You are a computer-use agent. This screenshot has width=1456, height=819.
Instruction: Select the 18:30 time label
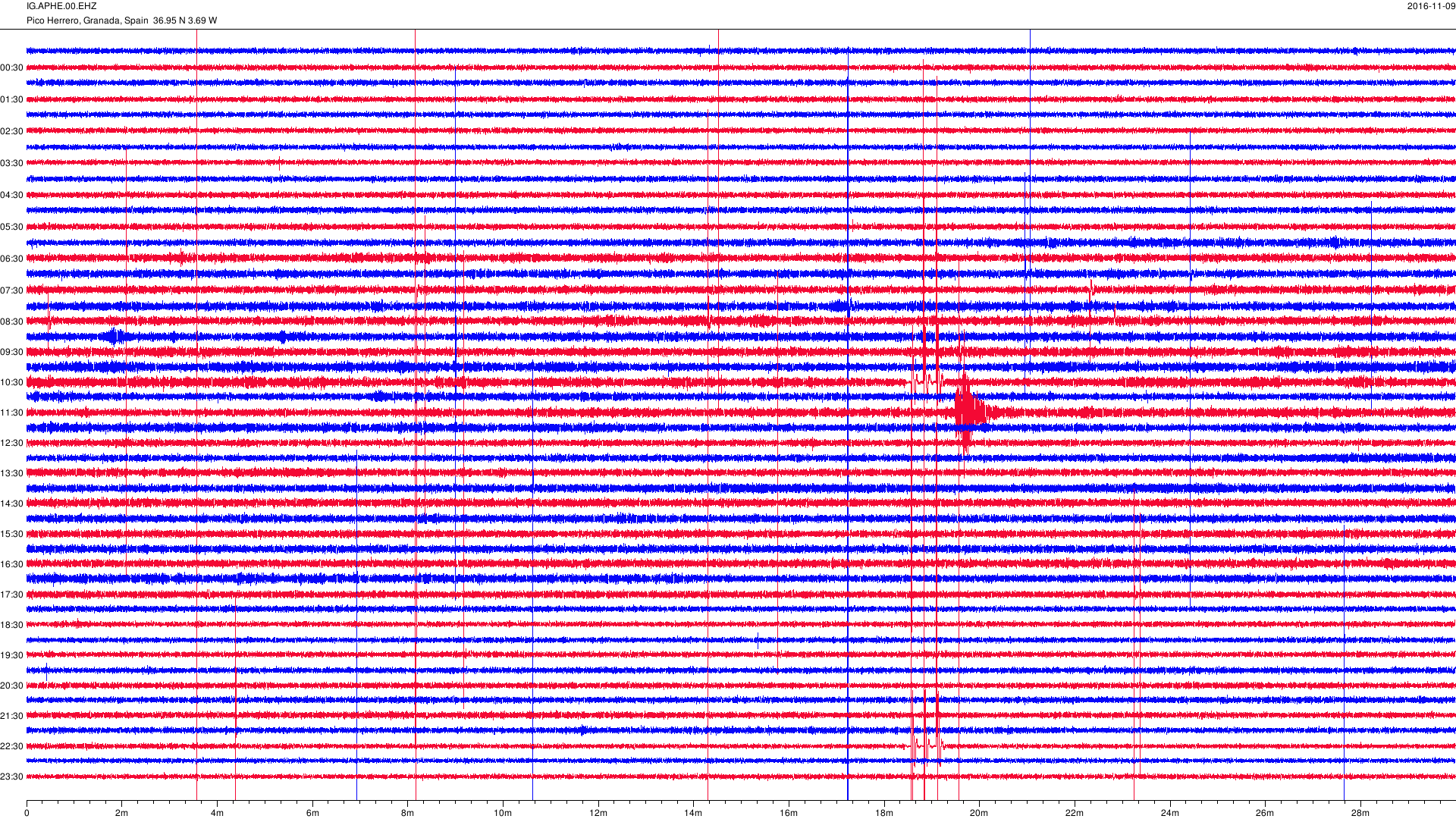[x=11, y=625]
